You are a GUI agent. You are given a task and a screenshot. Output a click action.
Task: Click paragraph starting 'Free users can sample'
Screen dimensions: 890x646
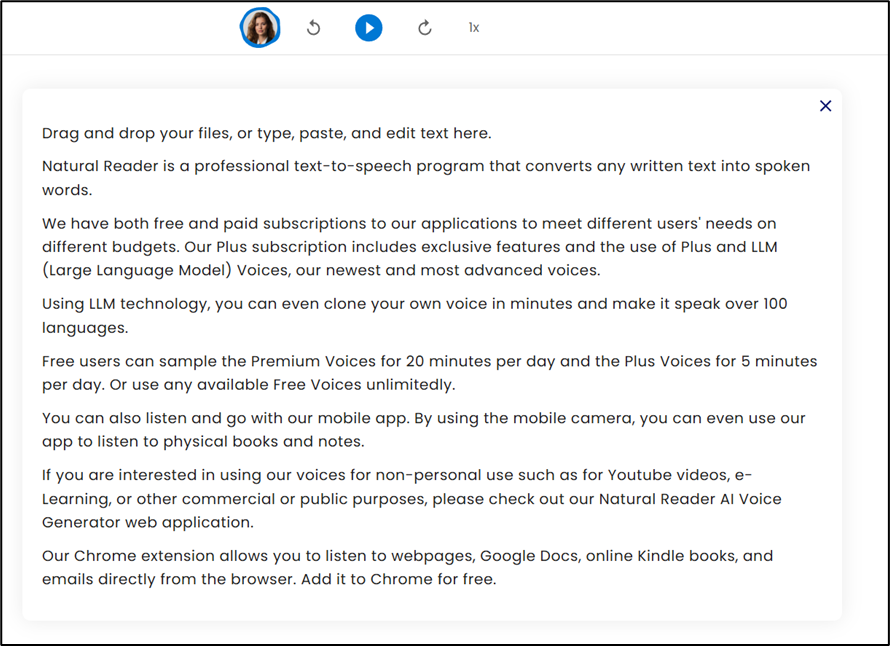click(x=429, y=373)
